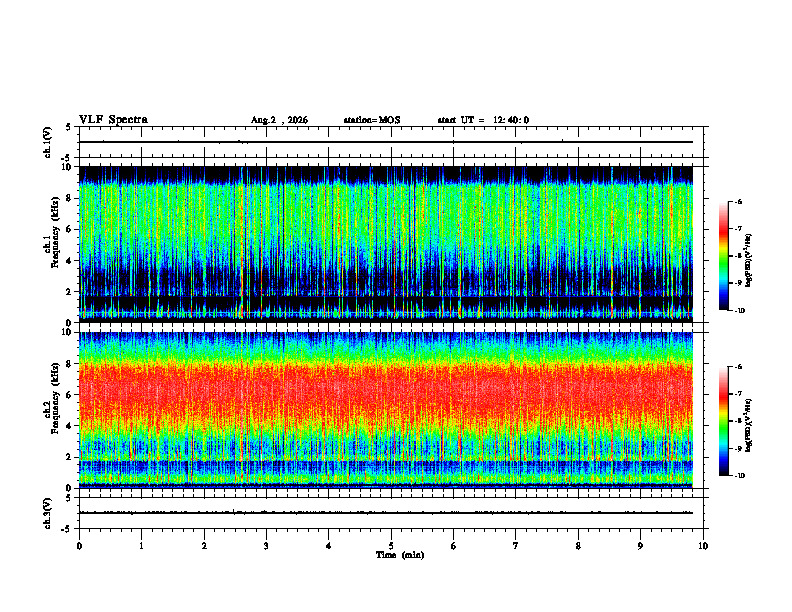Click the ch.2 spectrogram color scale bar
The width and height of the screenshot is (792, 612).
point(724,421)
